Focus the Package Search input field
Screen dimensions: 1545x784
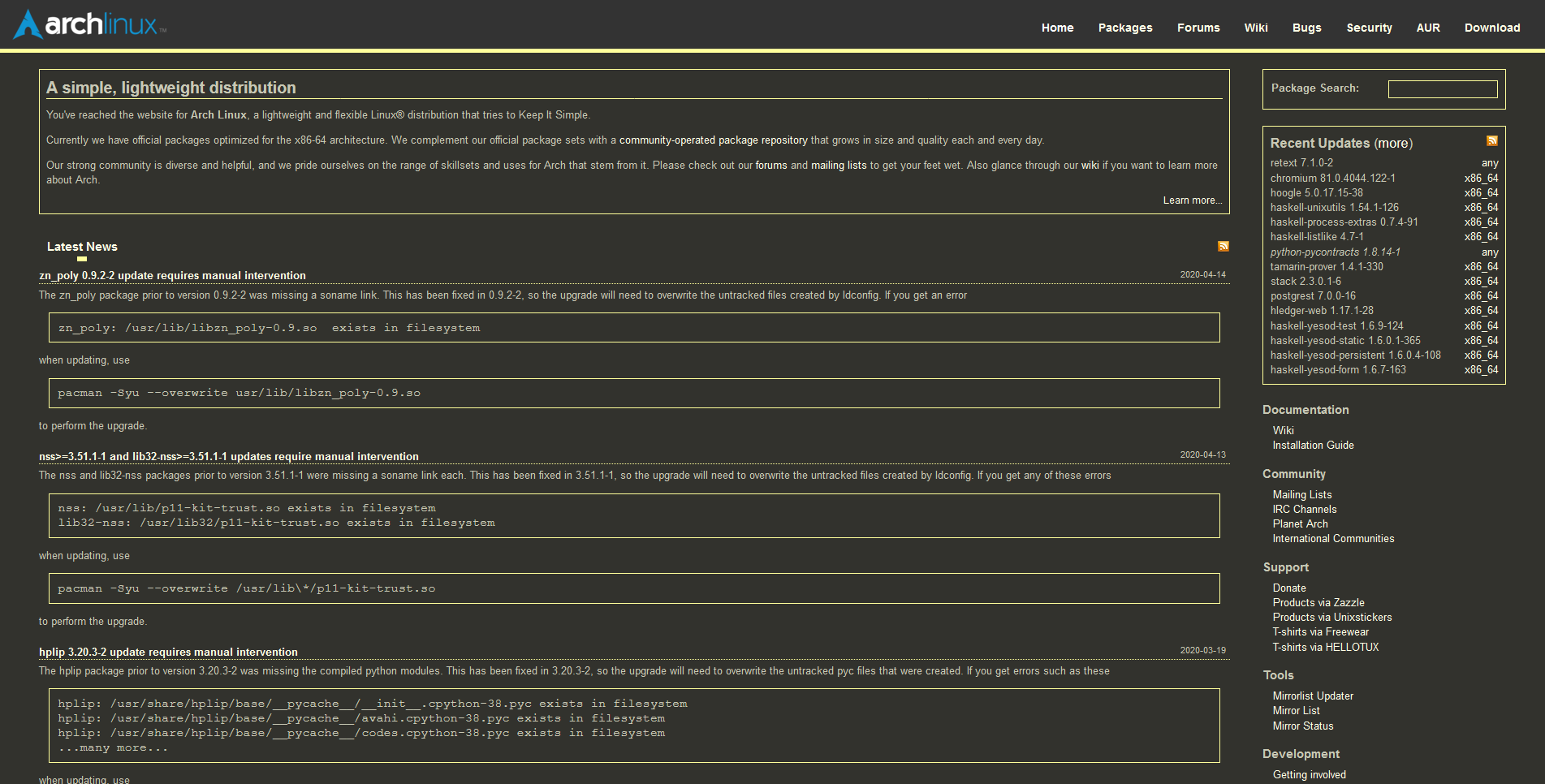tap(1443, 89)
